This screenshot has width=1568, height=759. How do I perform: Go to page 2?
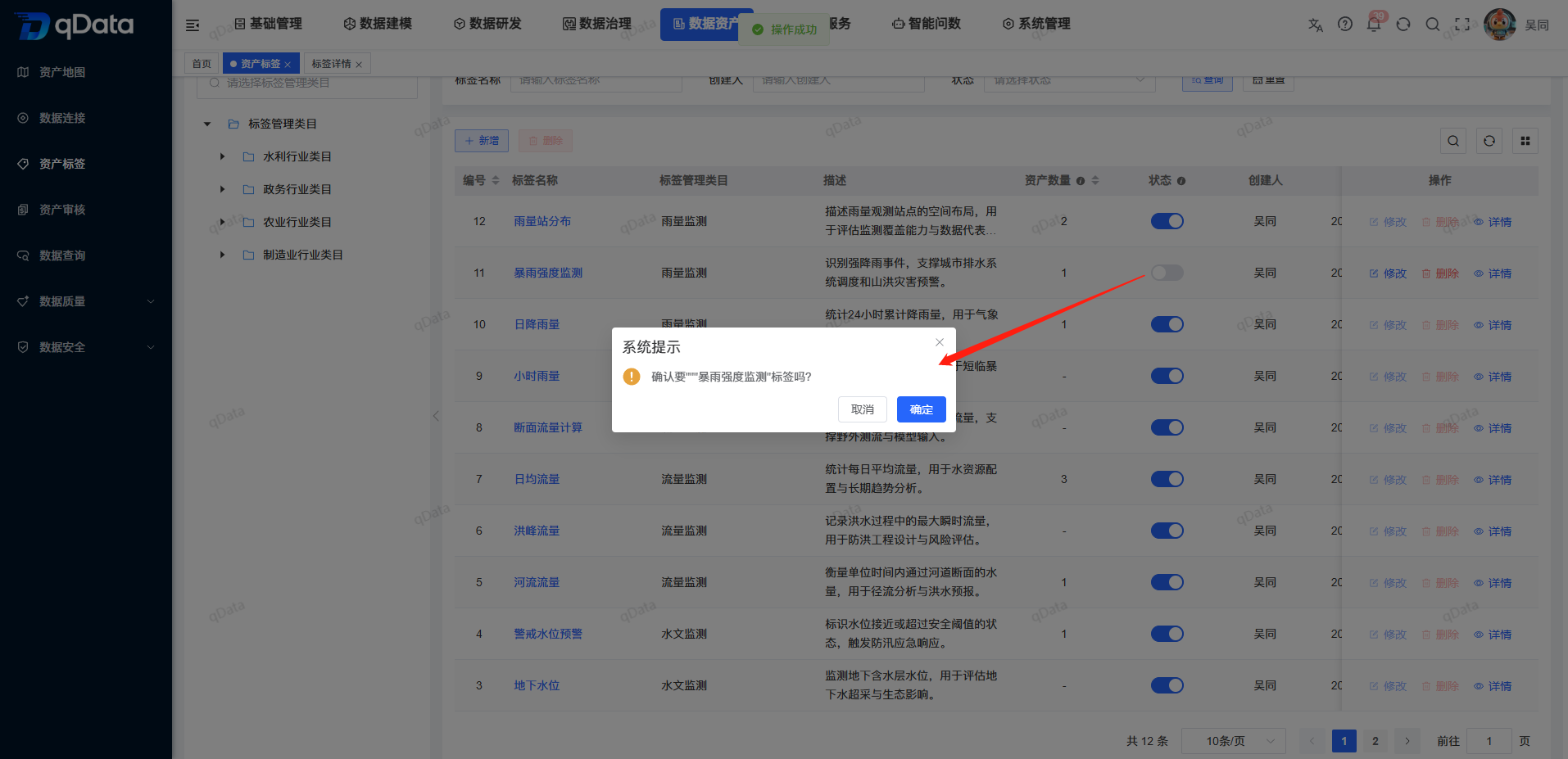coord(1375,741)
